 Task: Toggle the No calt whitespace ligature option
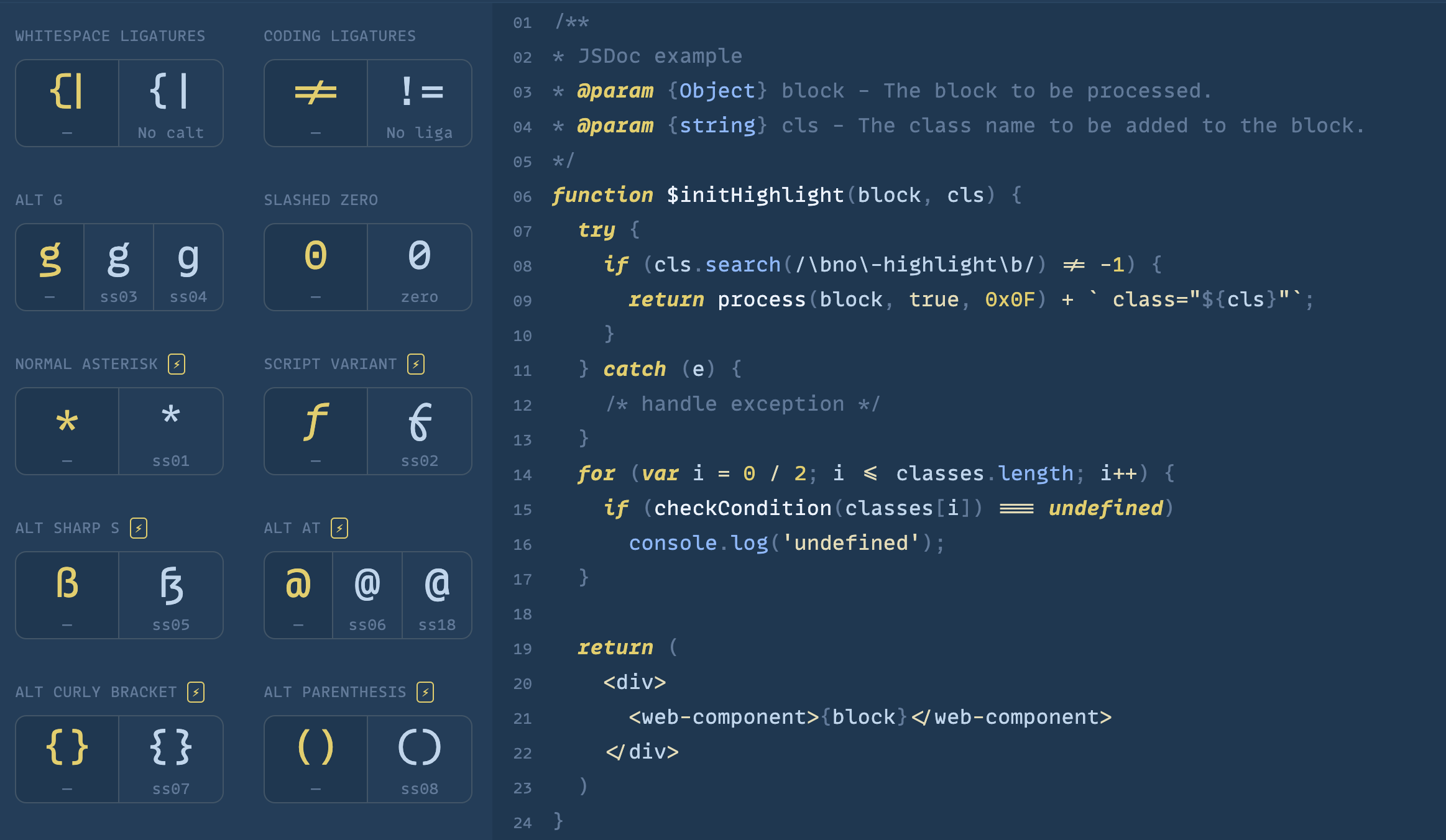tap(171, 103)
